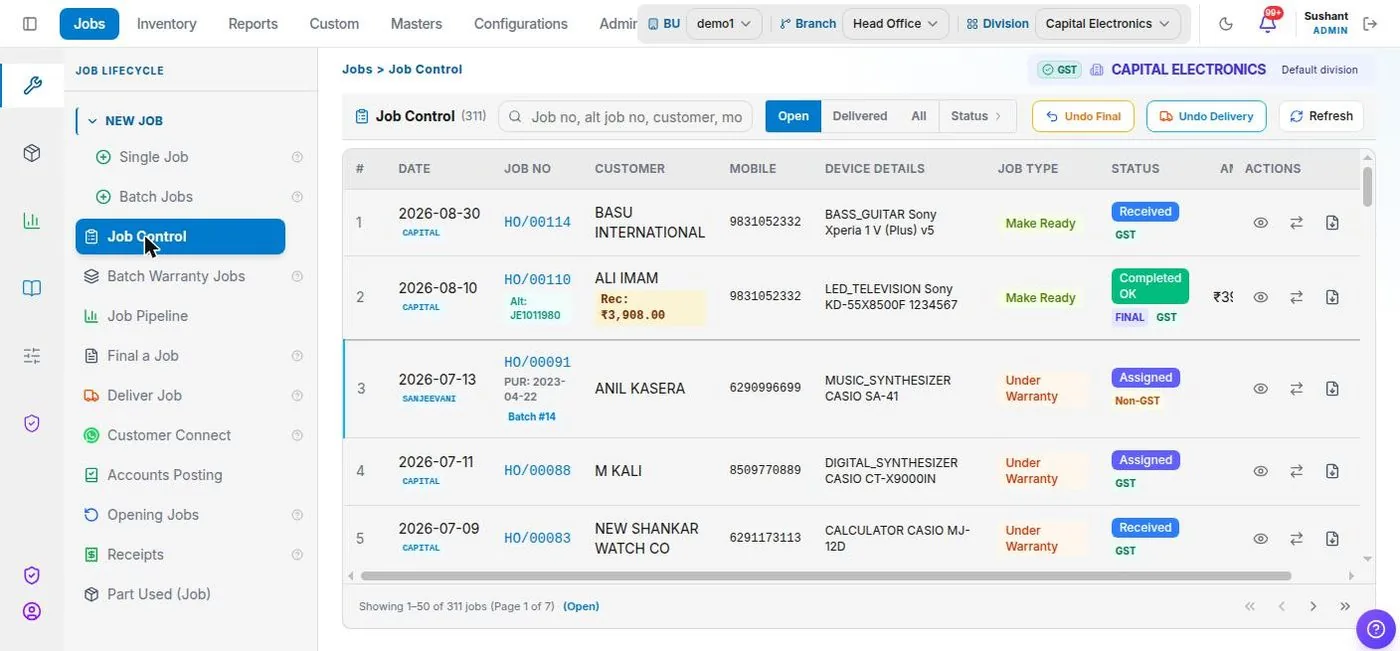Screen dimensions: 1400x651
Task: Click the table vertical scrollbar
Action: tap(1368, 187)
